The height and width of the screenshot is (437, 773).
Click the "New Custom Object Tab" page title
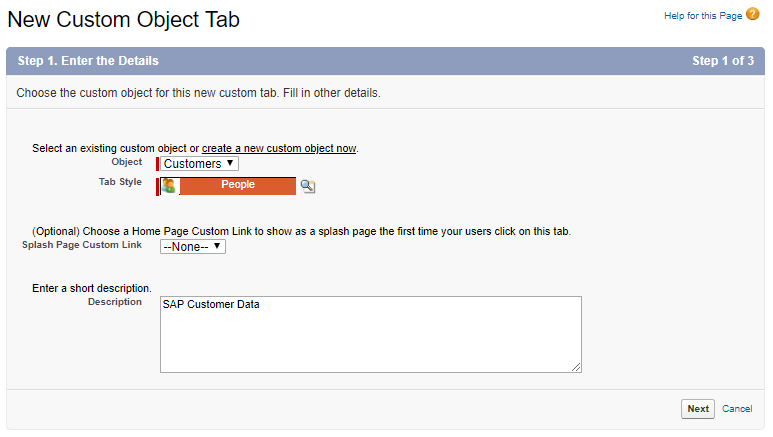tap(123, 19)
